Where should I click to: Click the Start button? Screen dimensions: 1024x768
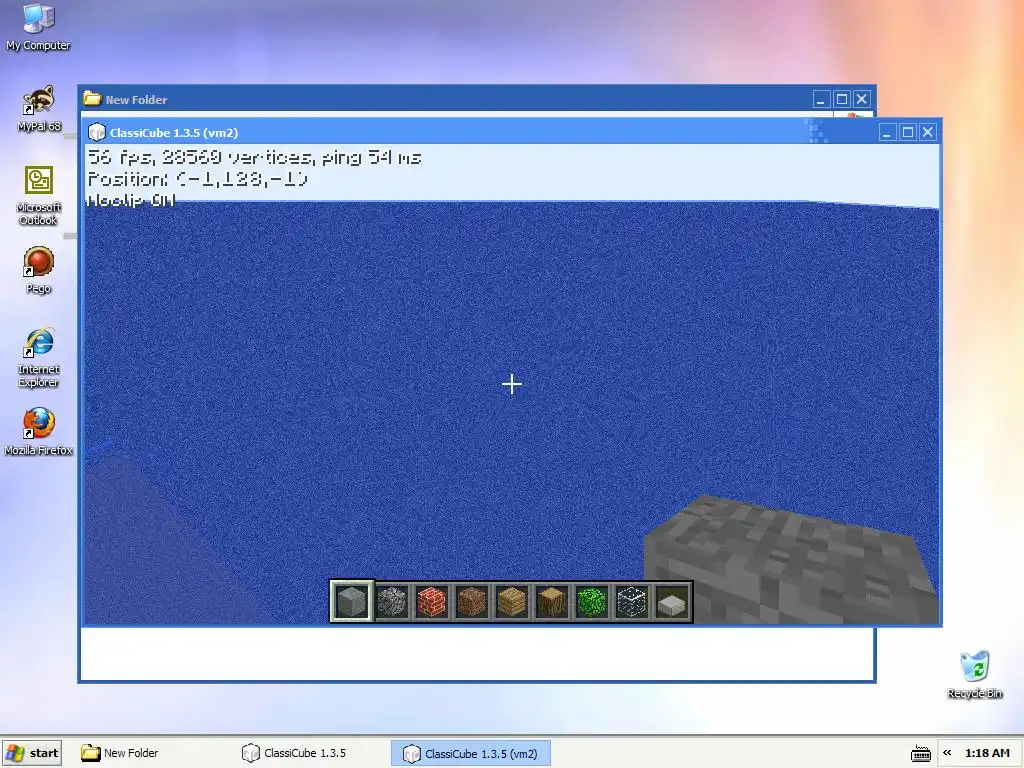coord(32,753)
